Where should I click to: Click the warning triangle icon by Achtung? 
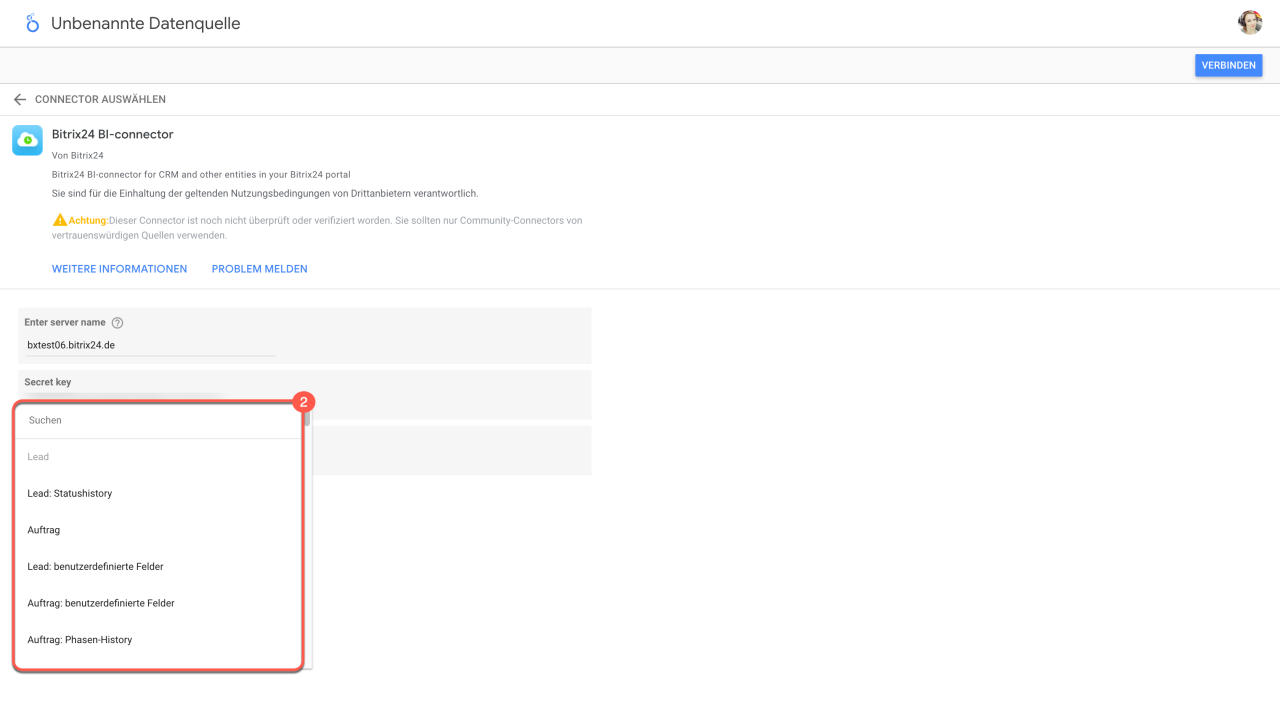click(60, 220)
